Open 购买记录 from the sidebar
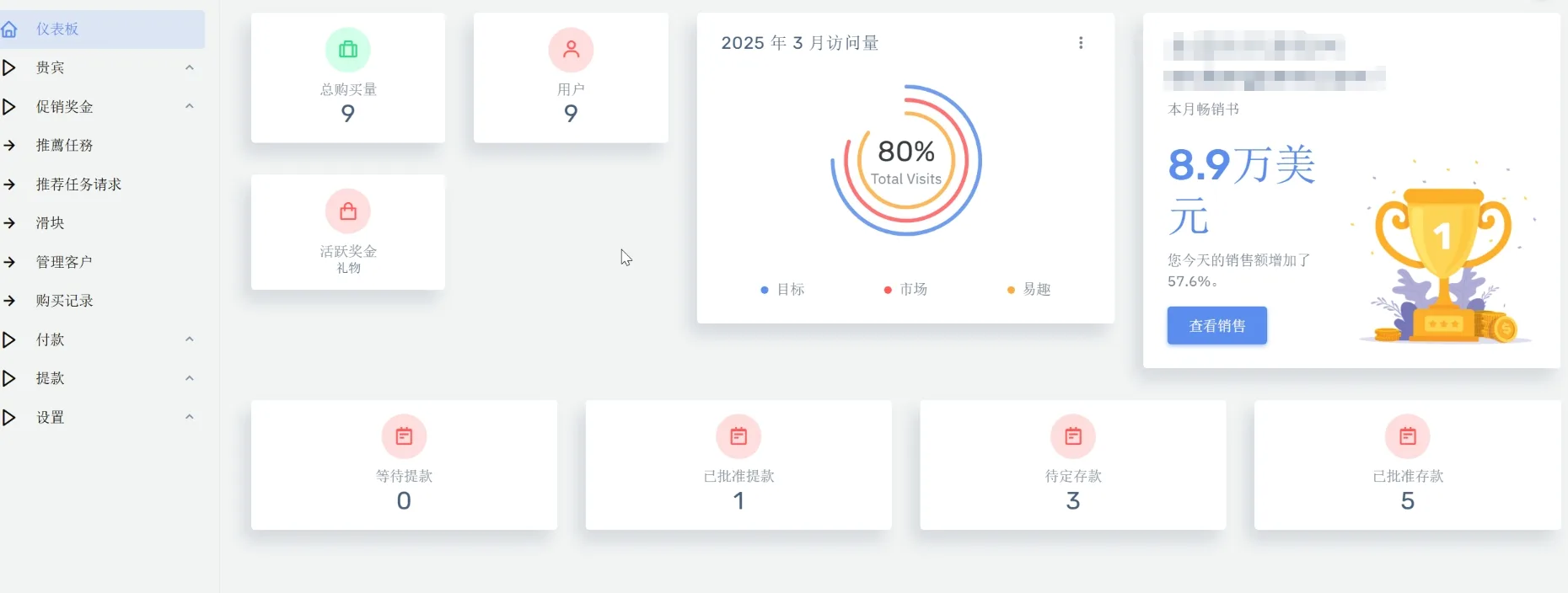 pos(67,301)
